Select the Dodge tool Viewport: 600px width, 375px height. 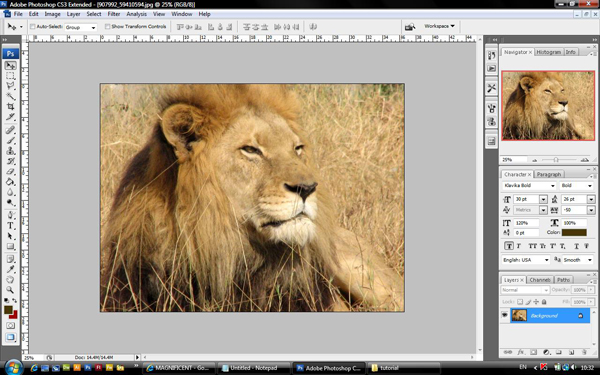click(x=10, y=202)
